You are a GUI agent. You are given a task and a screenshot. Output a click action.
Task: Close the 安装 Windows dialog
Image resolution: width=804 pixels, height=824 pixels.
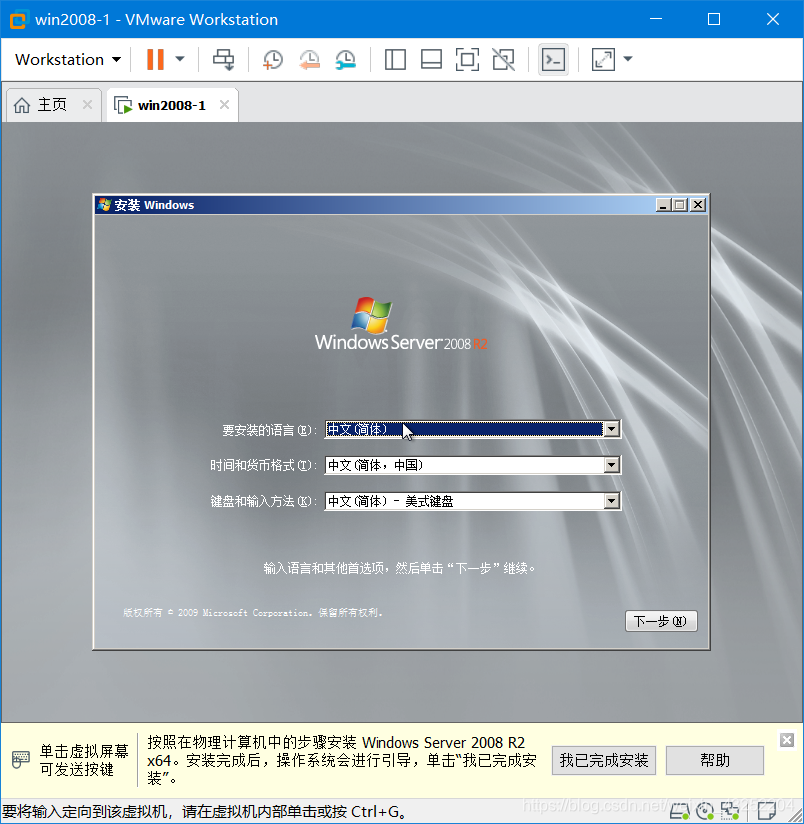(697, 205)
